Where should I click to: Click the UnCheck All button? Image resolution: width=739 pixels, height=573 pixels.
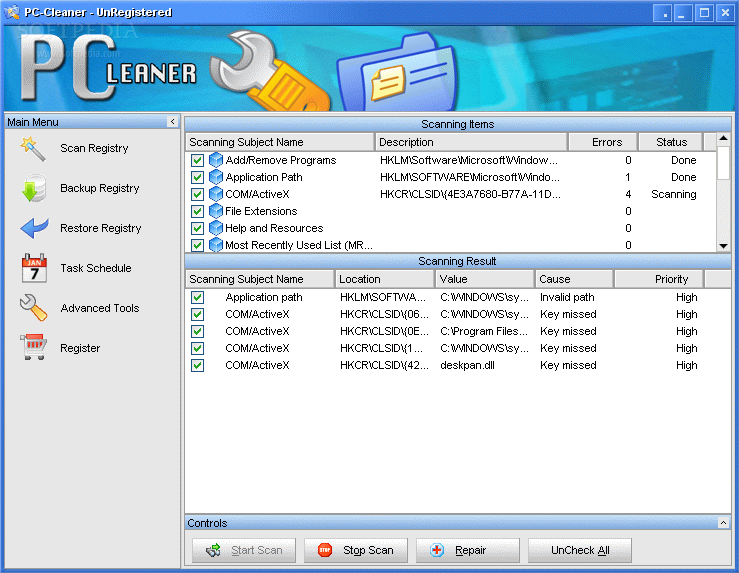pos(580,550)
